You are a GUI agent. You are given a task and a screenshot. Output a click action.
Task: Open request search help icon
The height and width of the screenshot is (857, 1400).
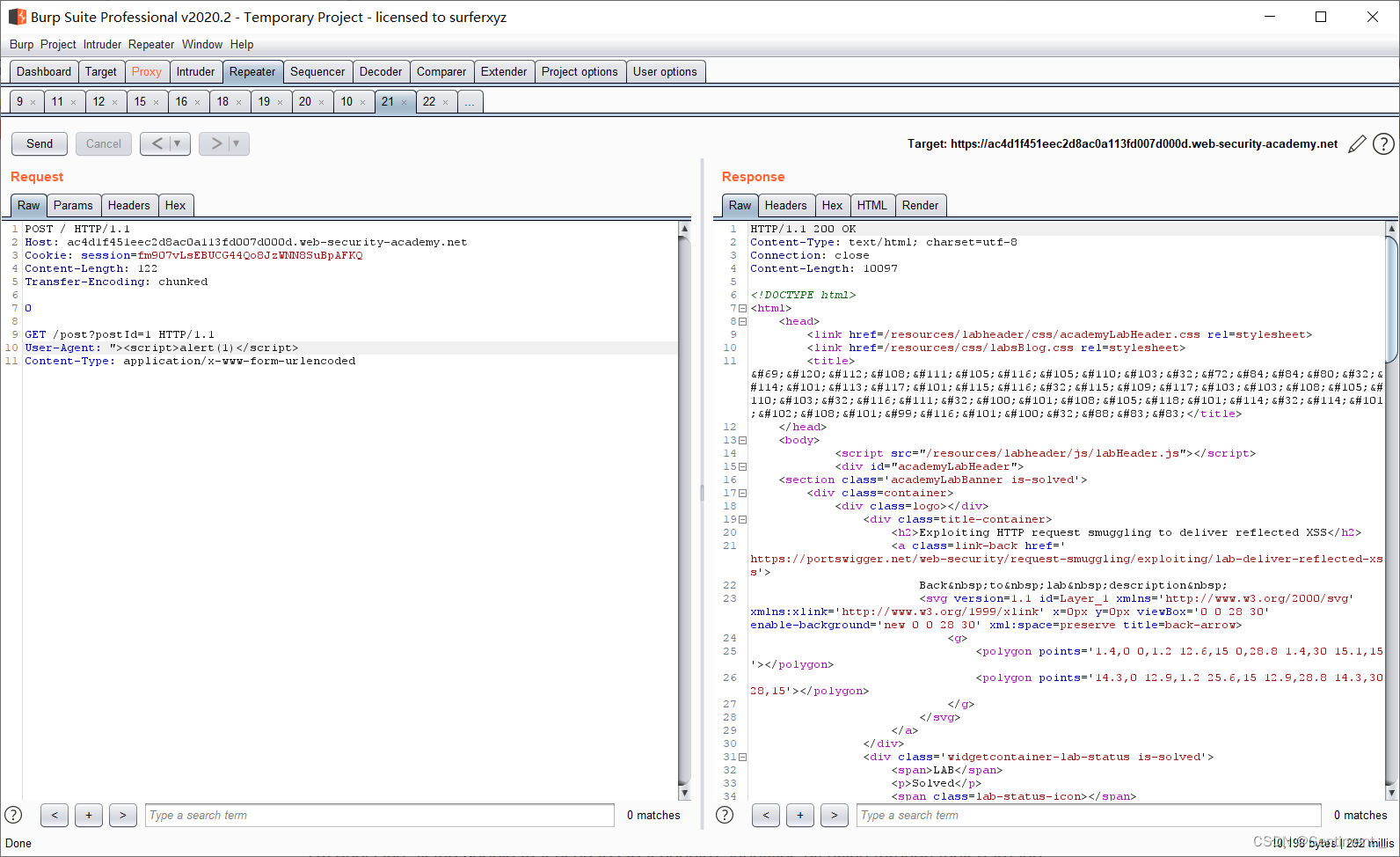pyautogui.click(x=13, y=815)
